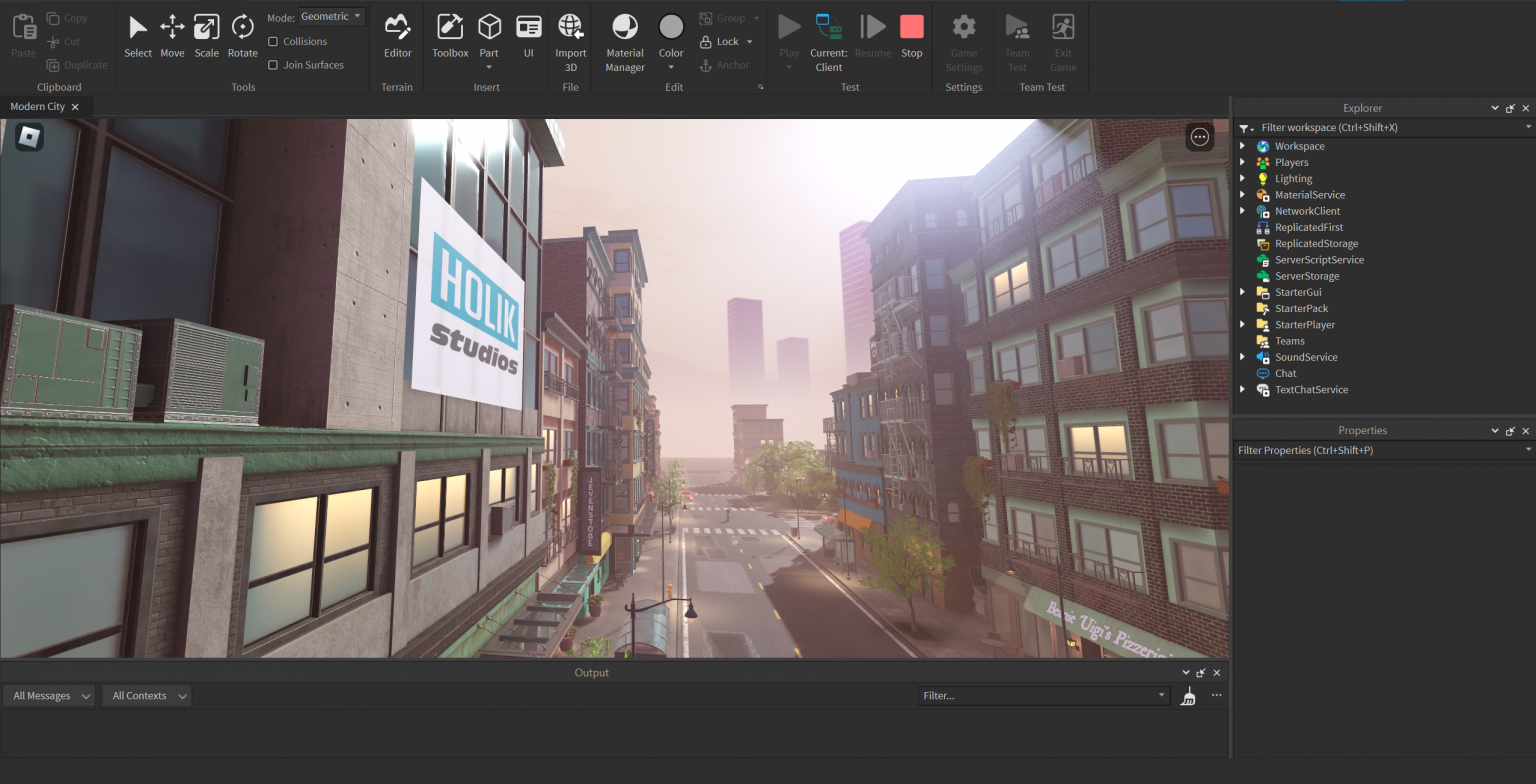1536x784 pixels.
Task: Expand the StarterGui tree item
Action: [1243, 291]
